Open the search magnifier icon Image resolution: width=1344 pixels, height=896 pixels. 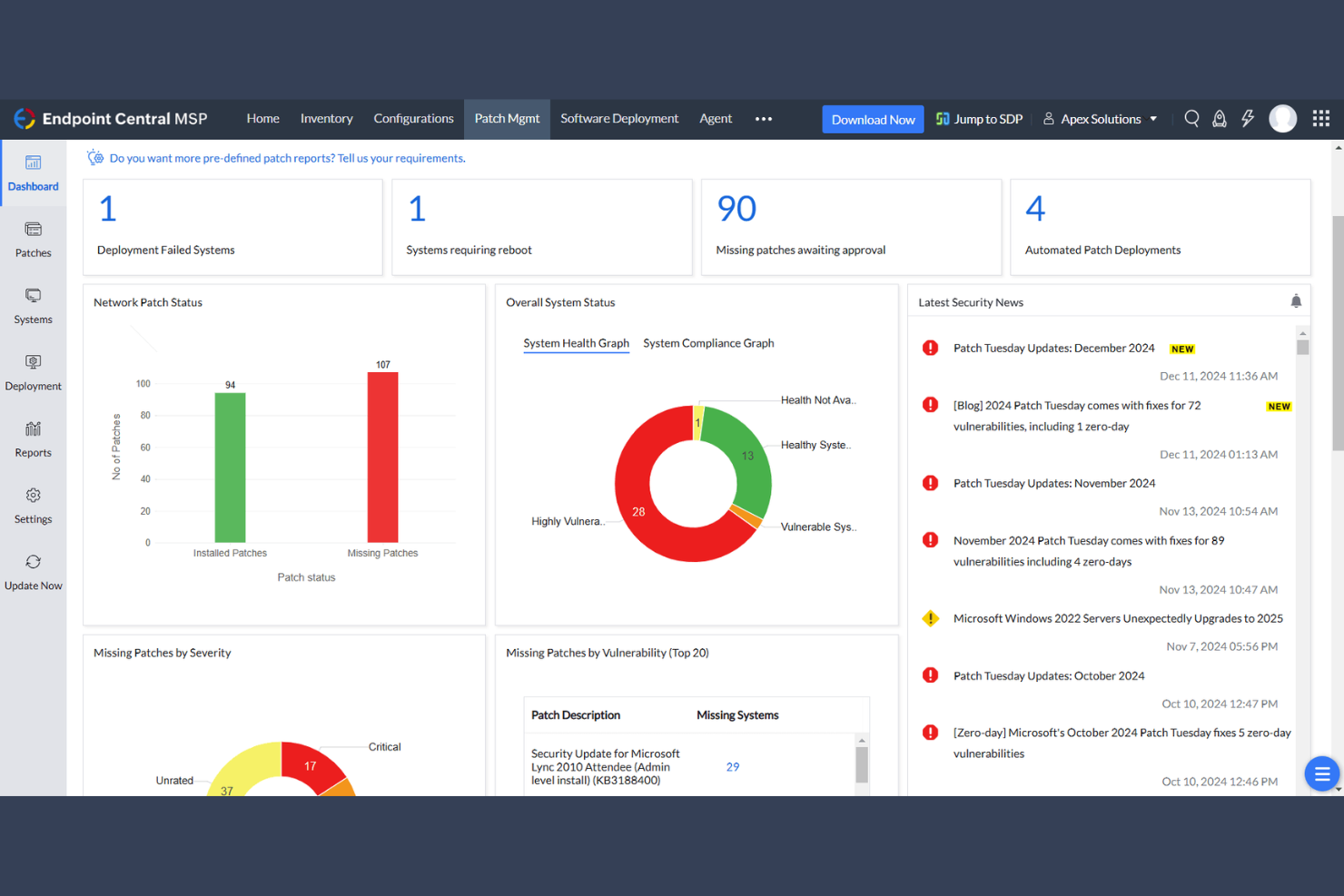[1191, 119]
